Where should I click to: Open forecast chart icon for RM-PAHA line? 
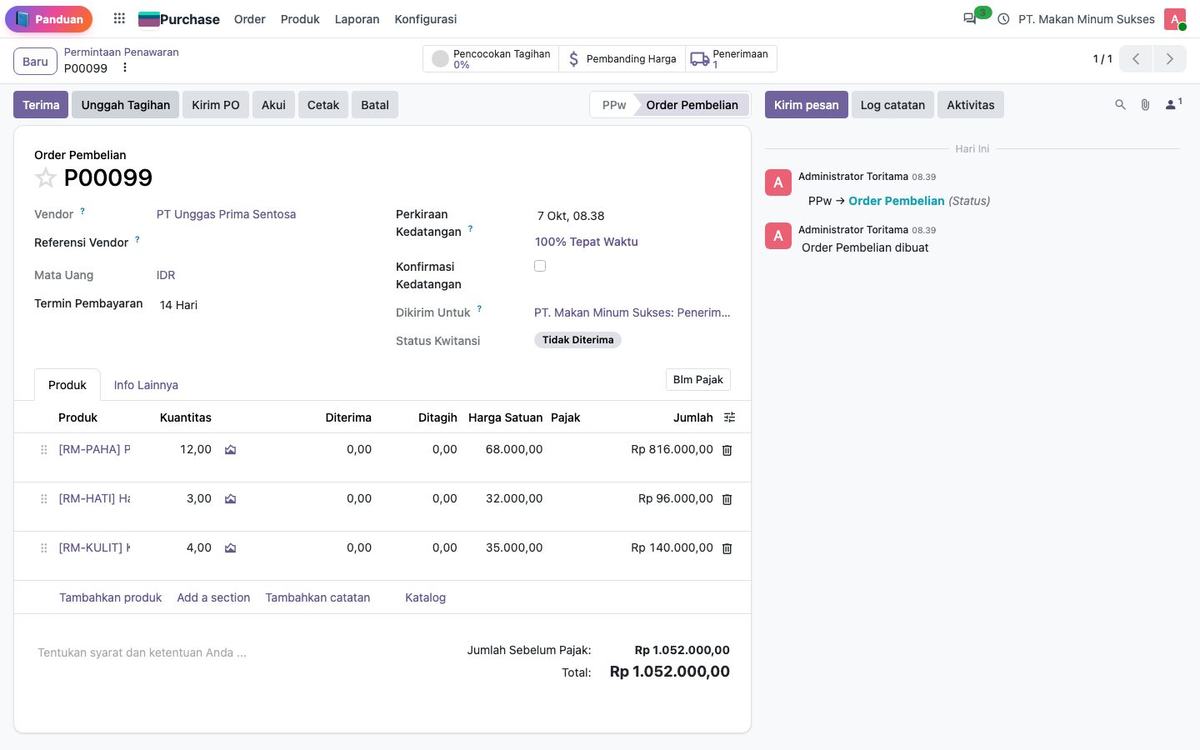coord(230,450)
